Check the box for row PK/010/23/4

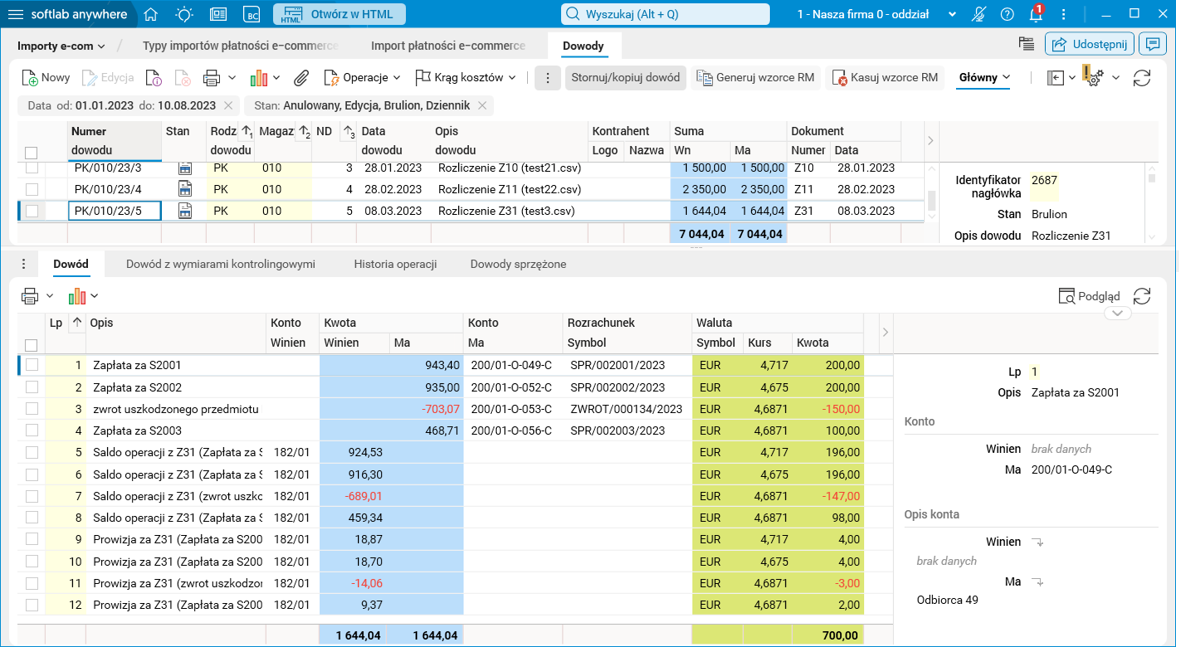point(32,190)
